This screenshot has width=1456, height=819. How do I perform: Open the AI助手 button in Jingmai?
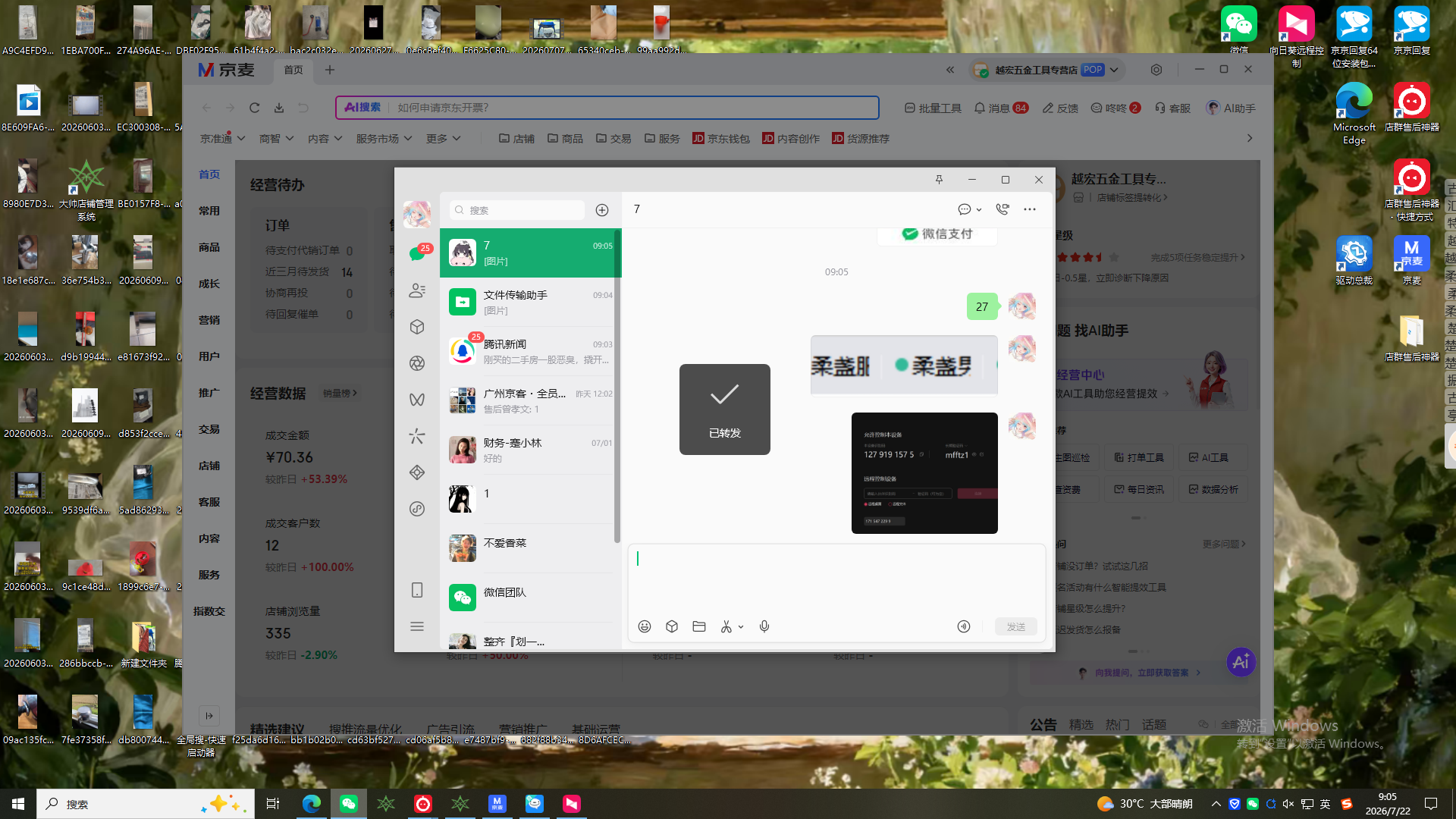point(1231,108)
